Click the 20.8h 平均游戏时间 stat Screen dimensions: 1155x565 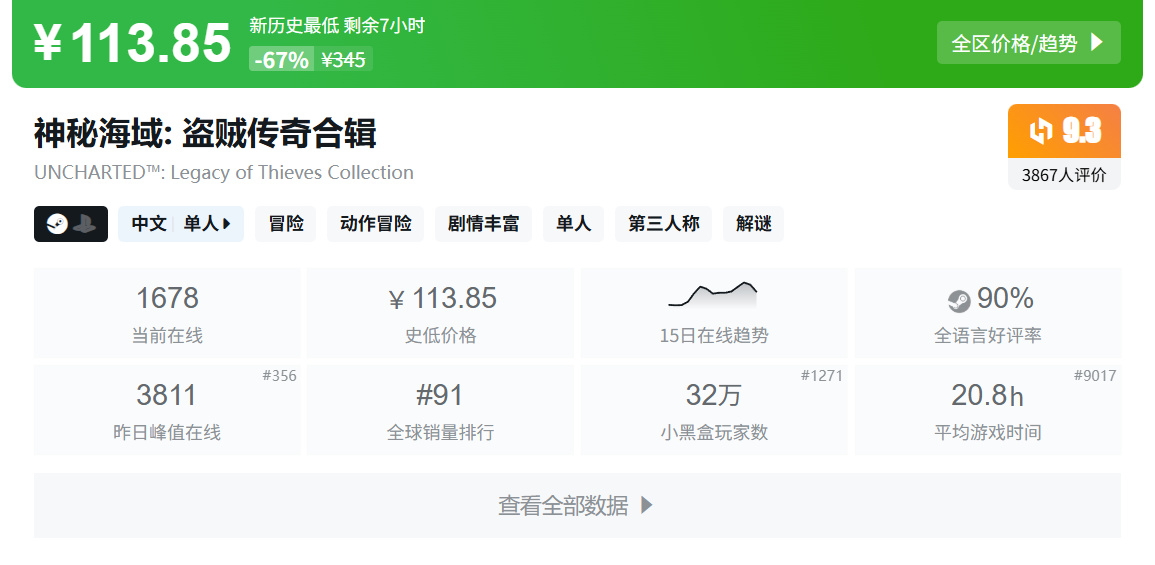click(987, 410)
